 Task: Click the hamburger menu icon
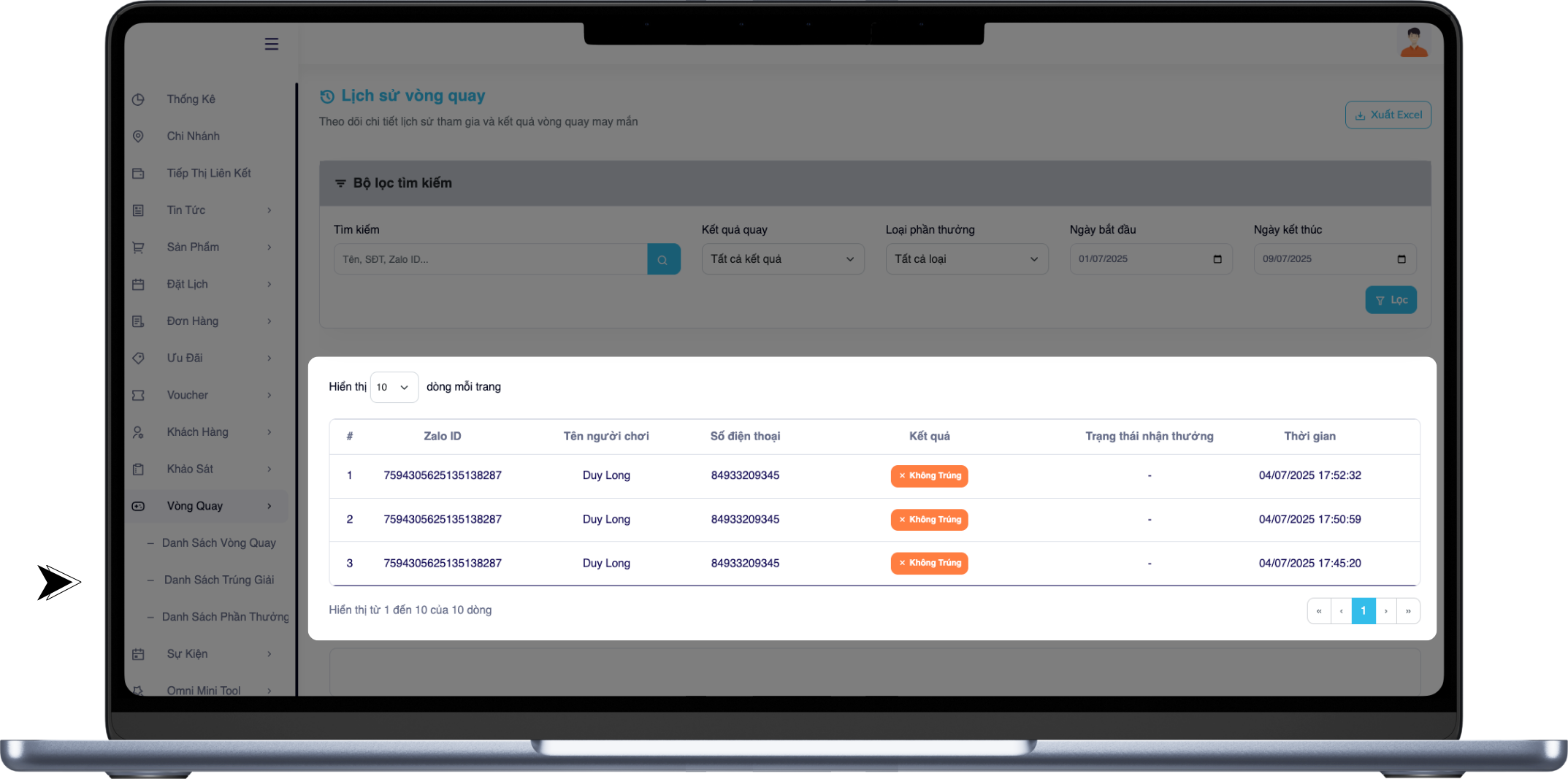pyautogui.click(x=271, y=44)
